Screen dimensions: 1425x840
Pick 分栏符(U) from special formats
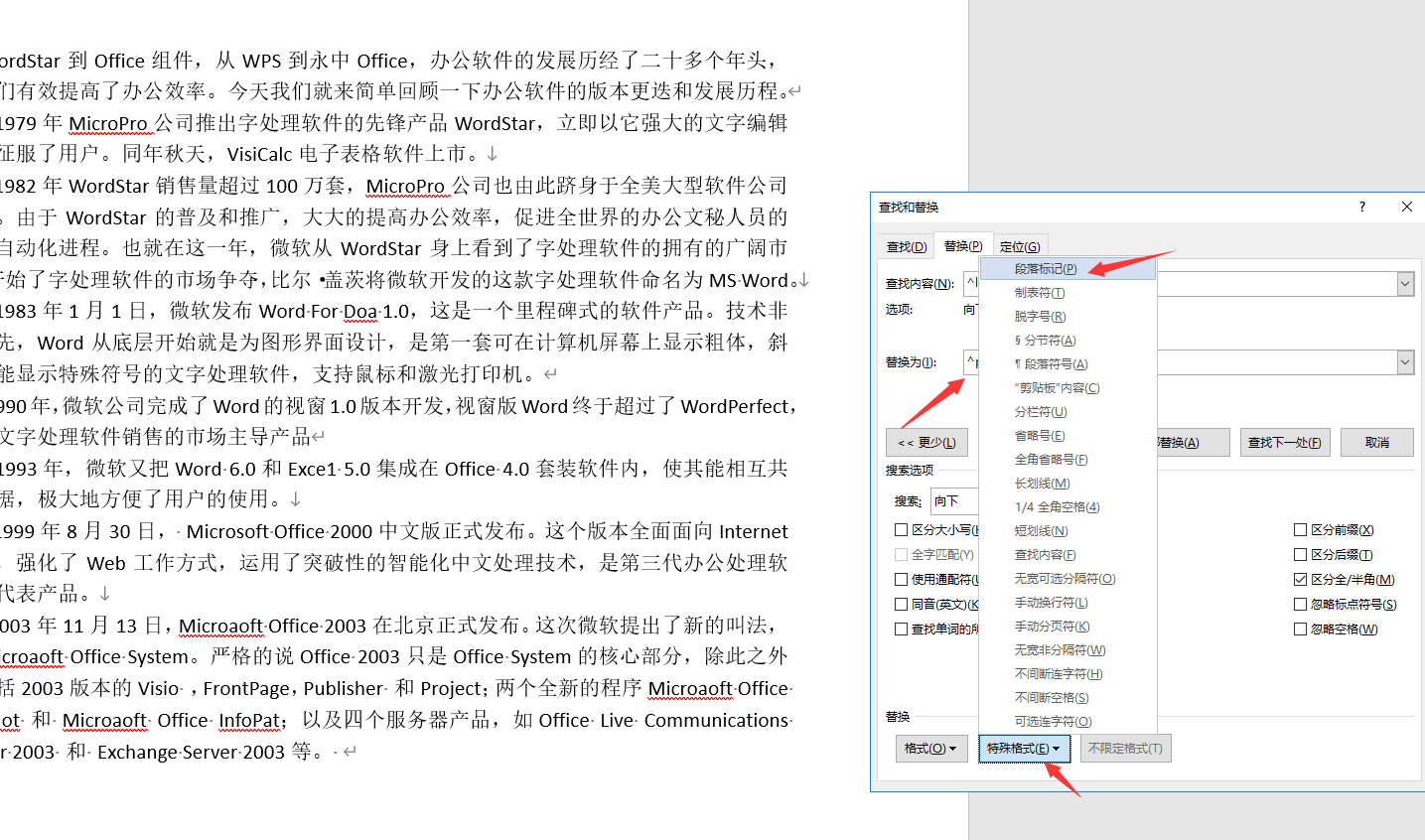[x=1068, y=412]
